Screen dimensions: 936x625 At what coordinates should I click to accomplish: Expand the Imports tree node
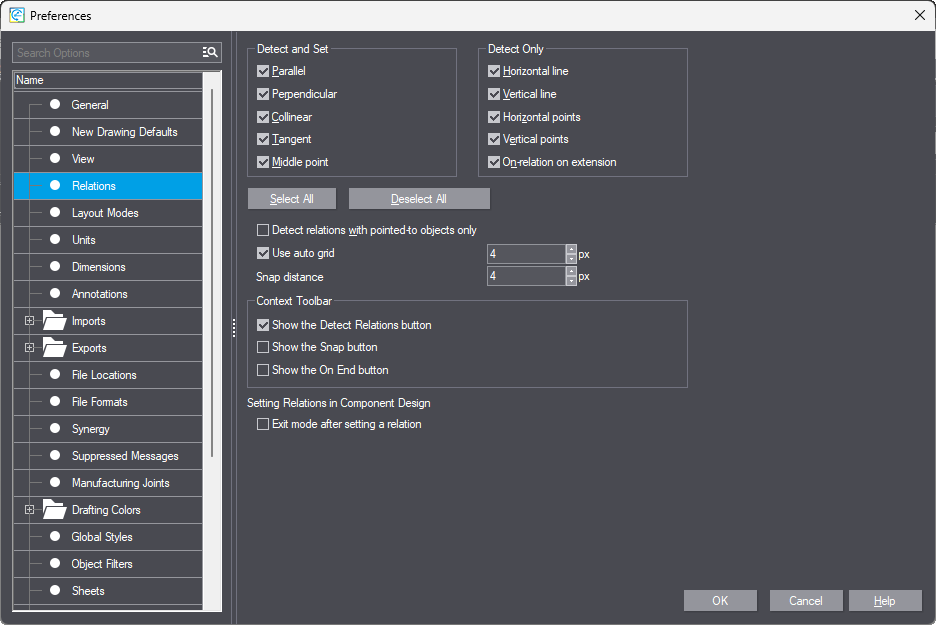tap(29, 321)
